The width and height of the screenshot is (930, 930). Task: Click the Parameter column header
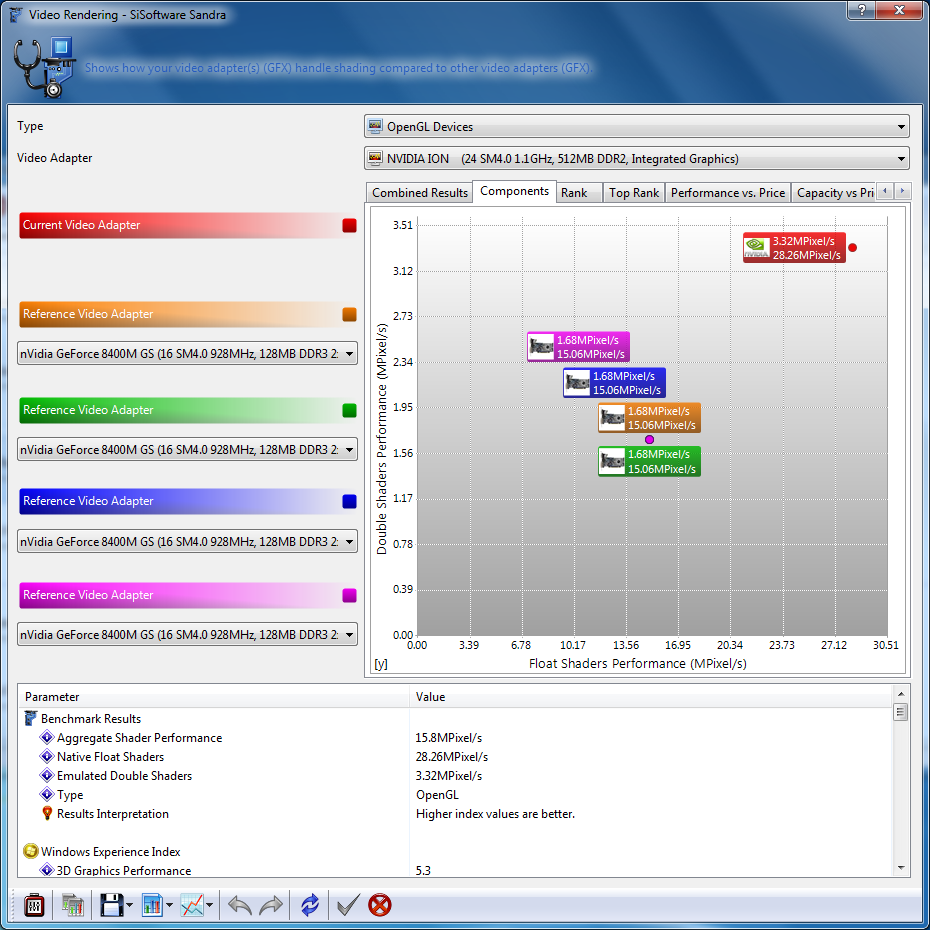point(214,697)
